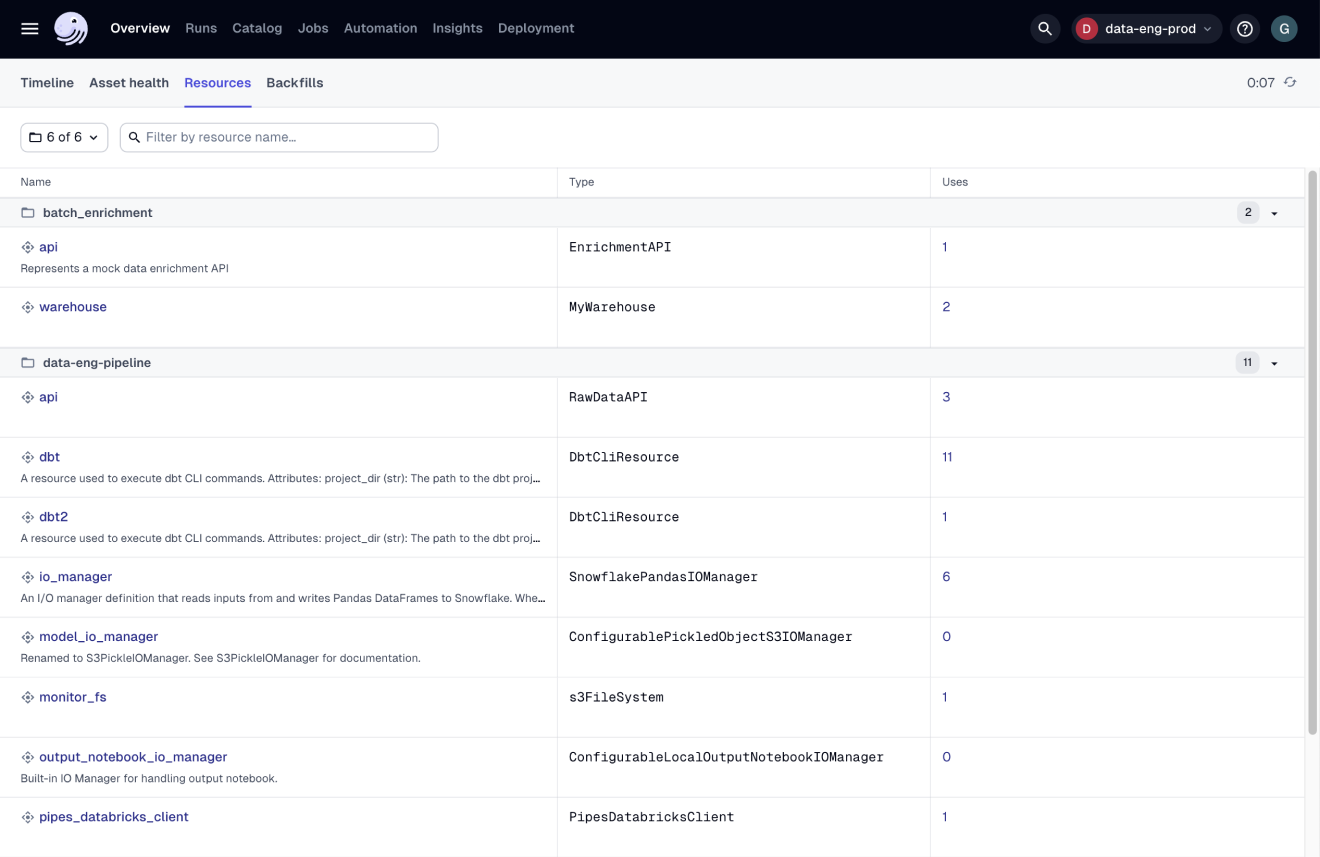Click the folder icon for data-eng-pipeline
Image resolution: width=1320 pixels, height=857 pixels.
tap(29, 362)
